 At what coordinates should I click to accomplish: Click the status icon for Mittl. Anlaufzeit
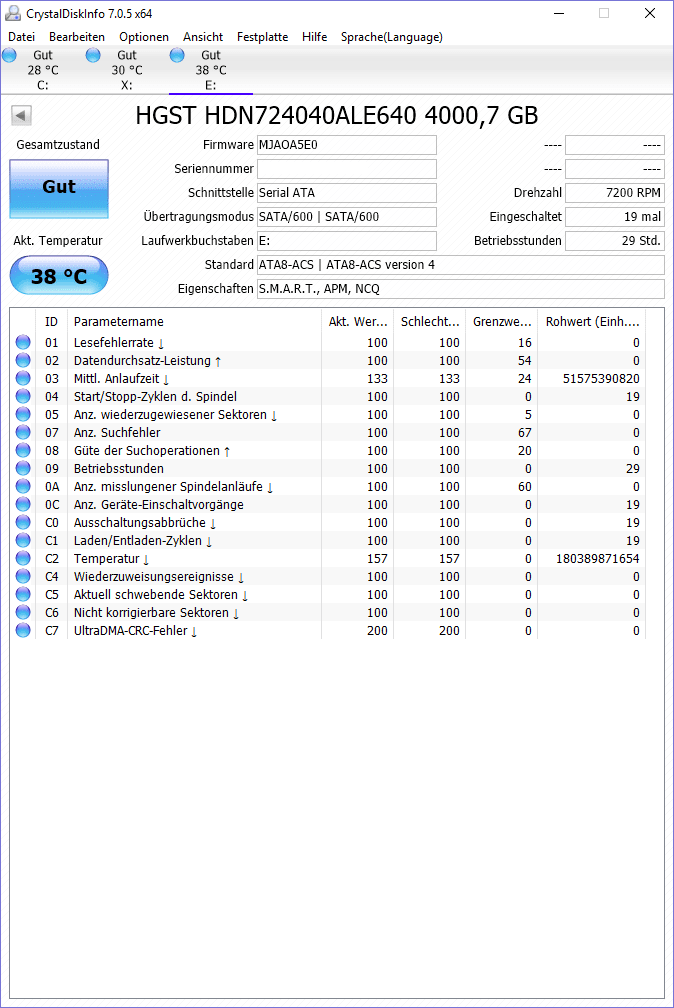click(x=23, y=378)
